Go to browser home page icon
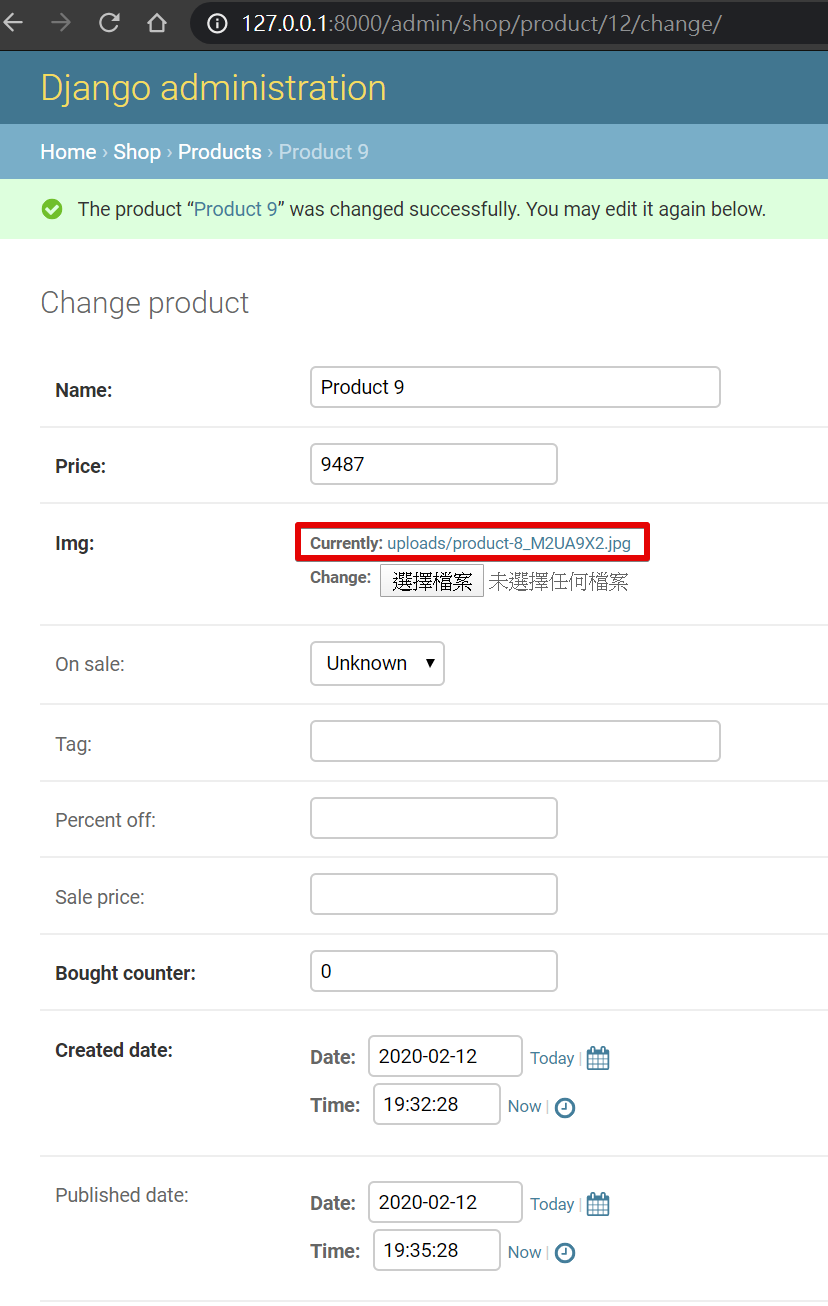Screen dimensions: 828x1306 tap(157, 23)
